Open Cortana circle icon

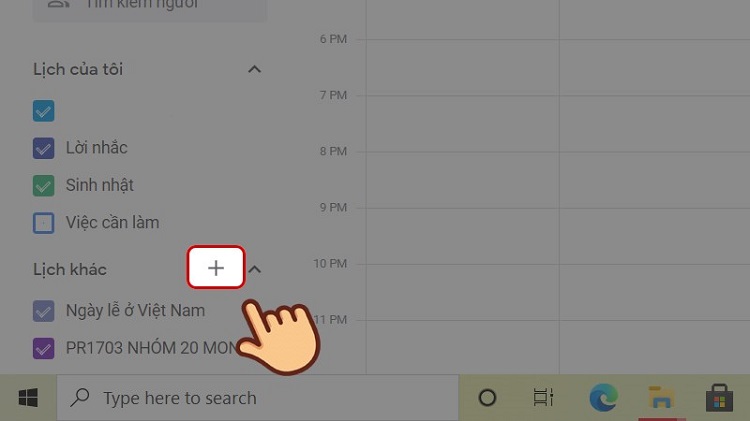(x=487, y=398)
